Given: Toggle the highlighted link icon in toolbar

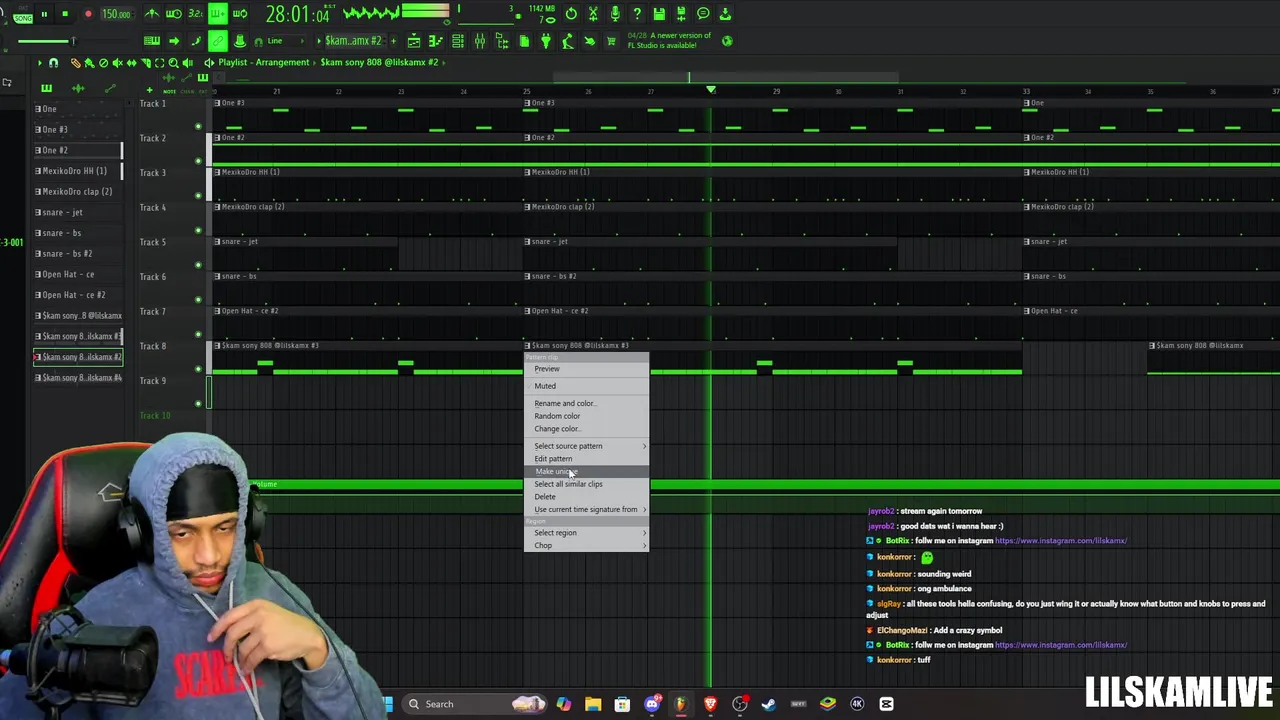Looking at the screenshot, I should pyautogui.click(x=217, y=41).
